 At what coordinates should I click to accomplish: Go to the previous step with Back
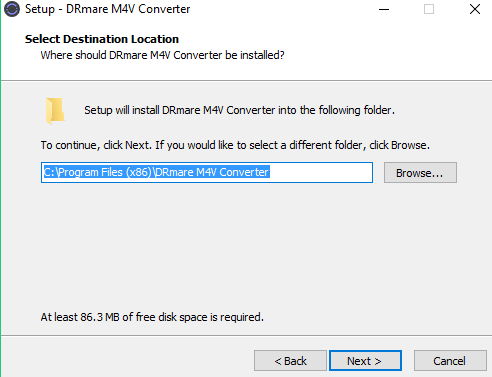pos(290,361)
